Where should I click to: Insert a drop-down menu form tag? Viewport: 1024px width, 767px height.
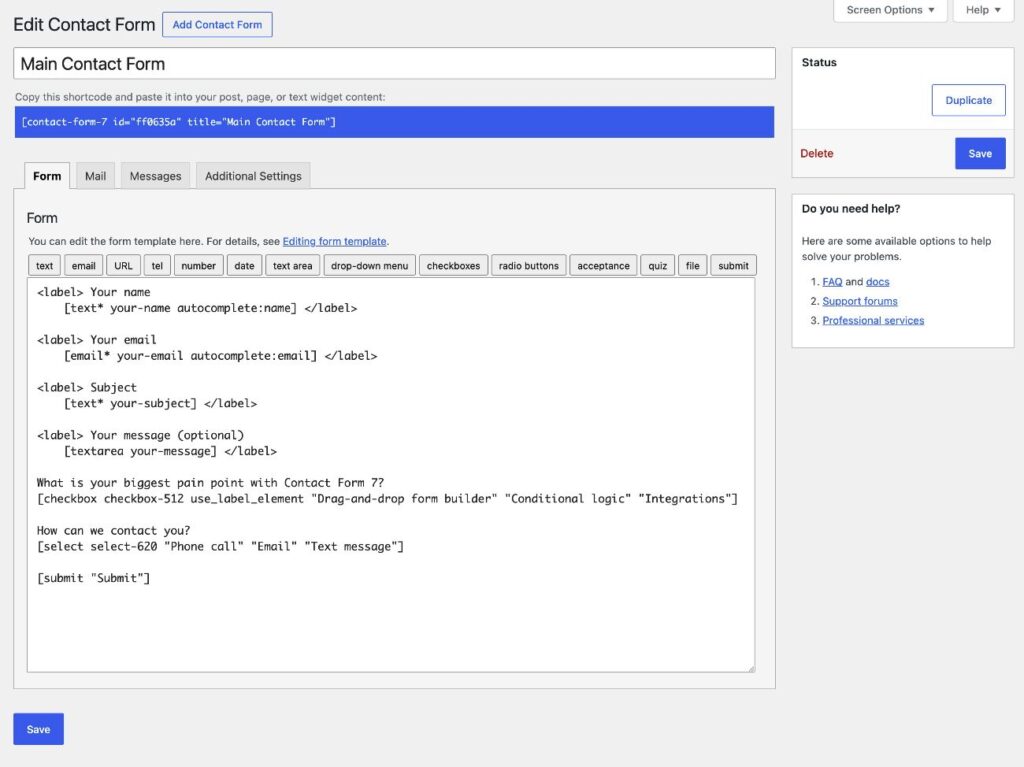coord(370,266)
